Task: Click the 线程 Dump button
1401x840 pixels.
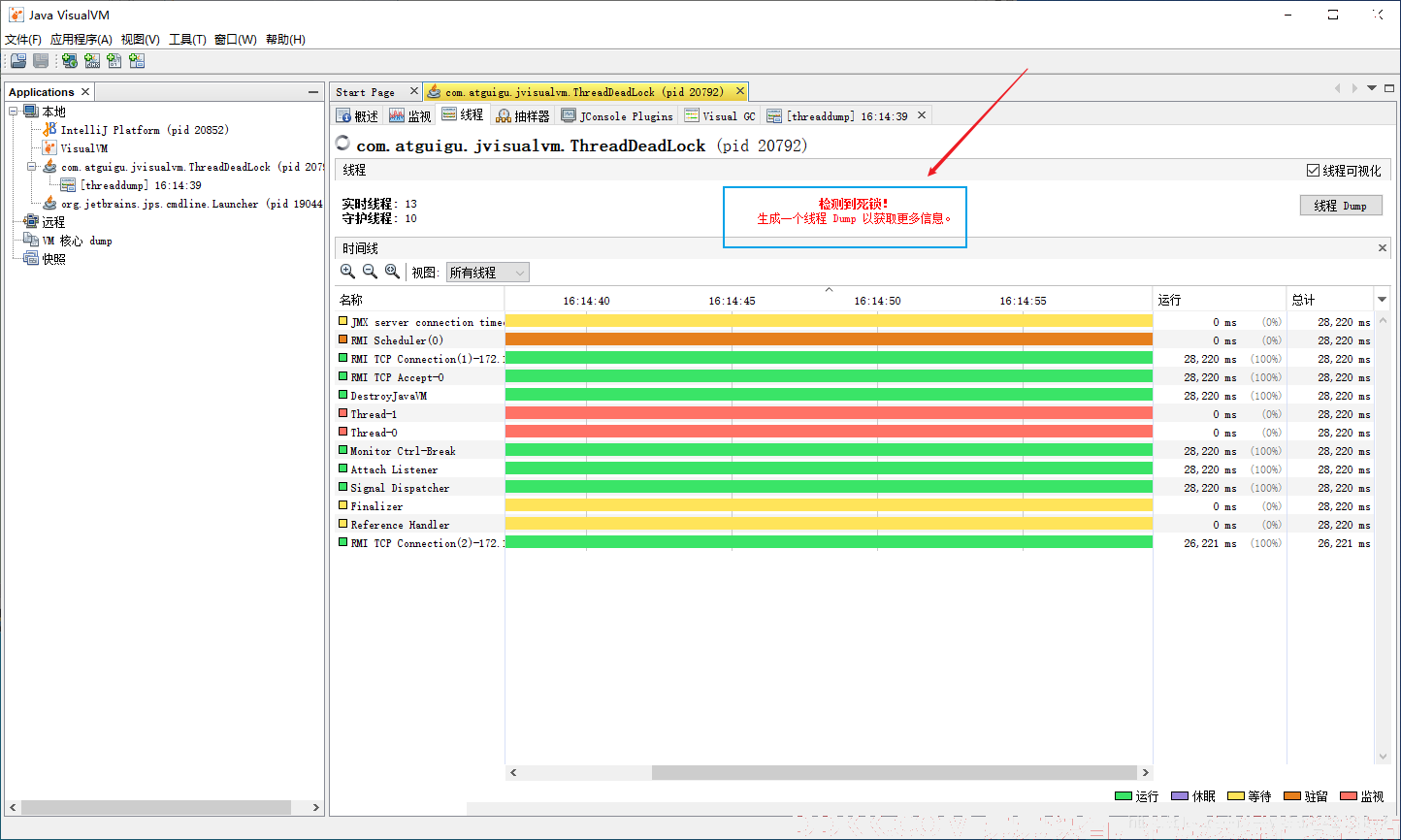Action: point(1341,206)
